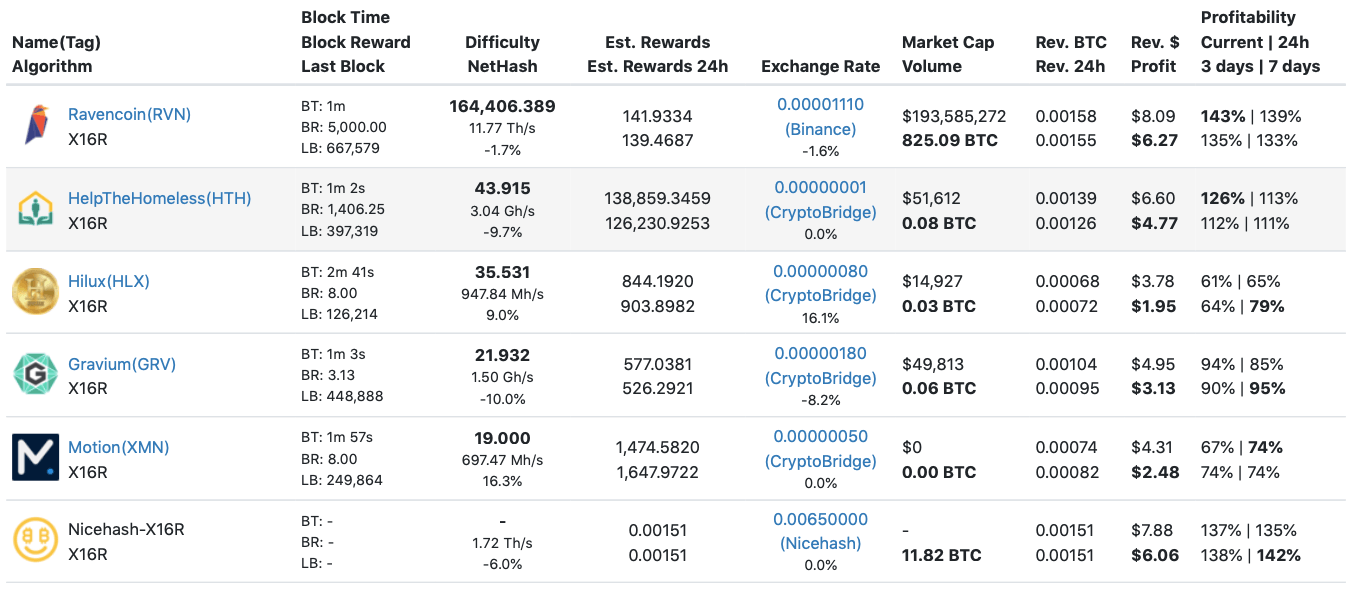Click the Difficulty NetHash column header
Screen dimensions: 1356x600
pyautogui.click(x=502, y=54)
